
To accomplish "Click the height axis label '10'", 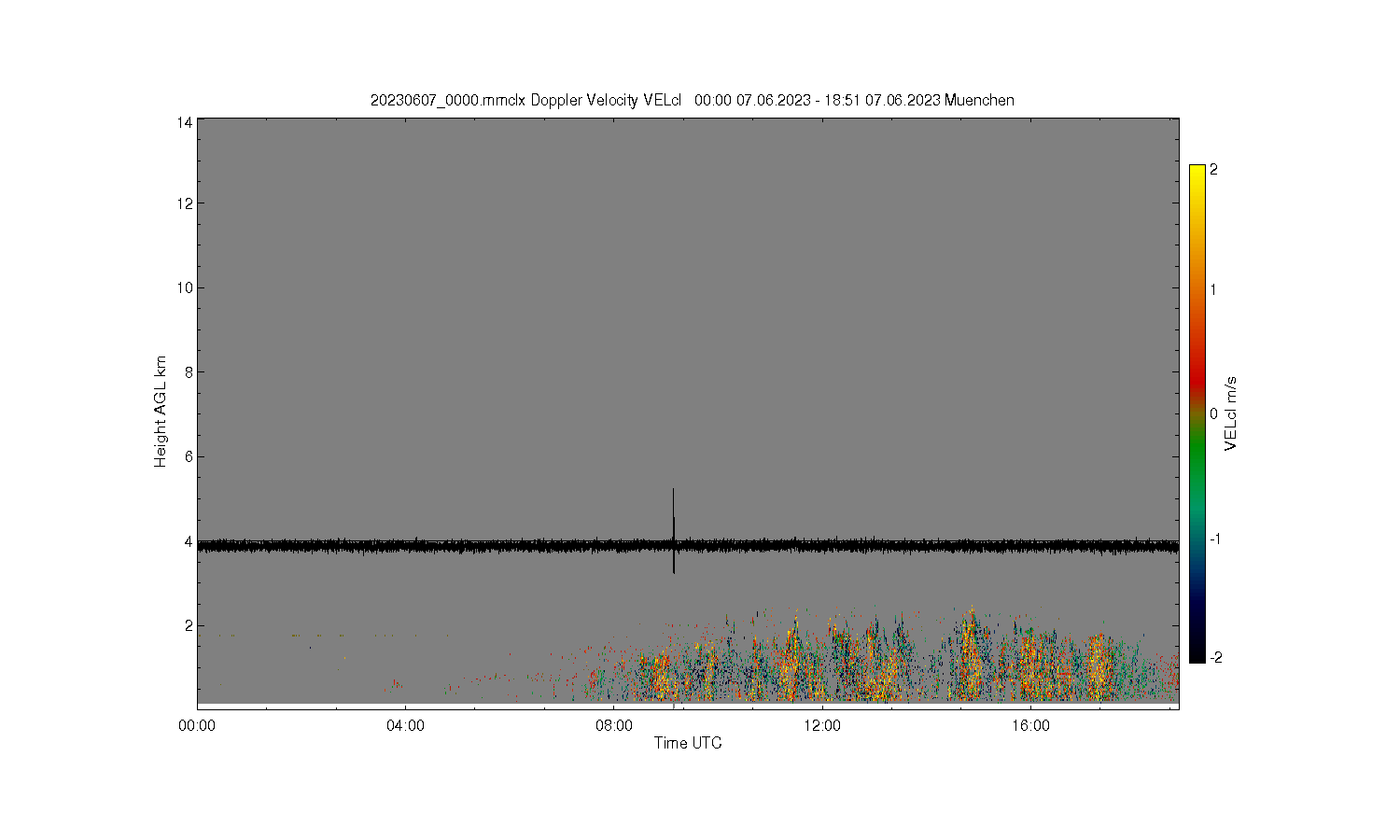I will (x=185, y=287).
